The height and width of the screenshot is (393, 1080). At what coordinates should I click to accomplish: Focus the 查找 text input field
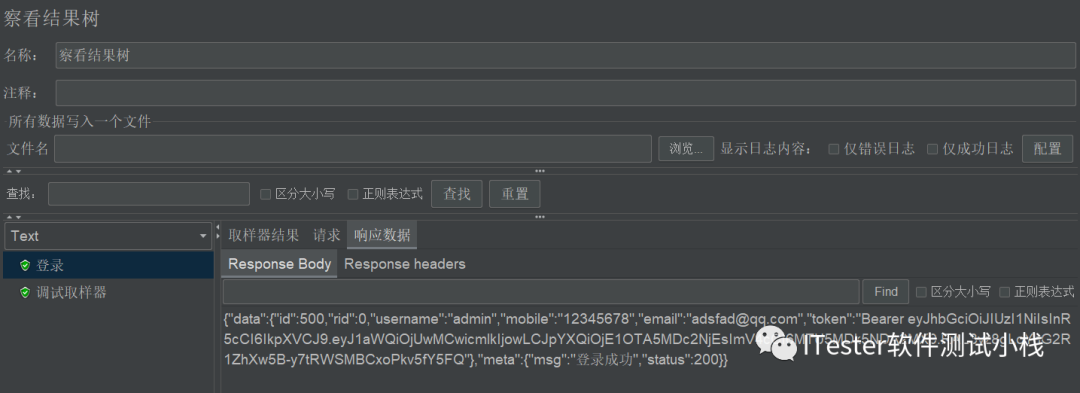149,194
